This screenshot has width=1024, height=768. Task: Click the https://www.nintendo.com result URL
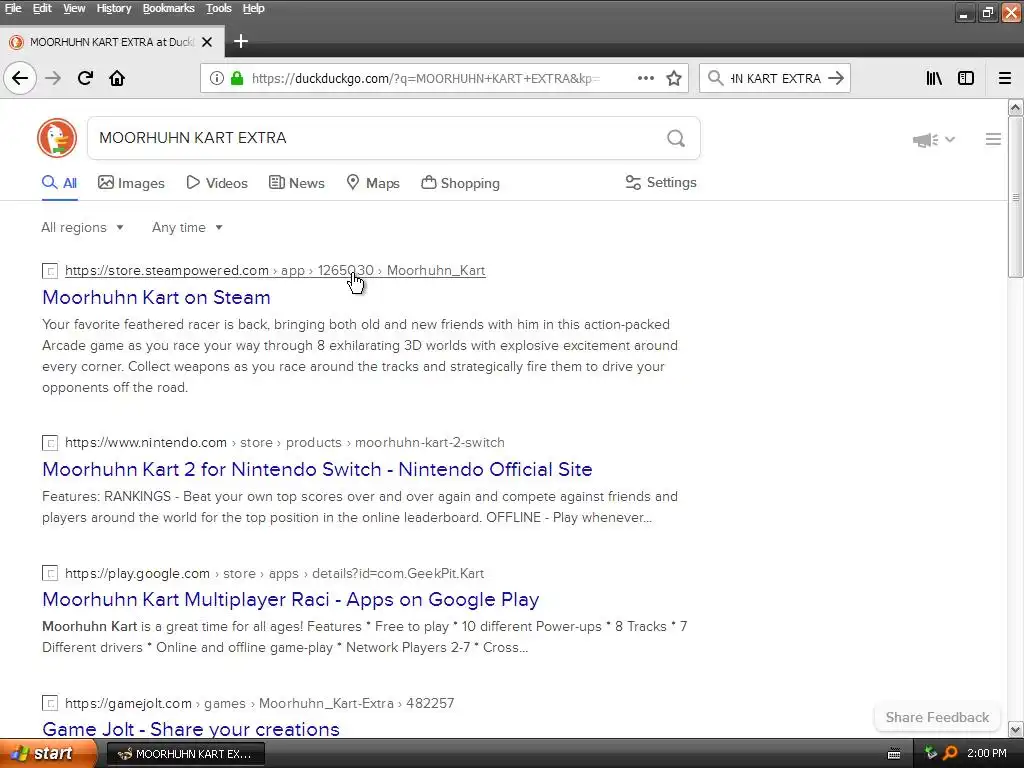click(146, 442)
